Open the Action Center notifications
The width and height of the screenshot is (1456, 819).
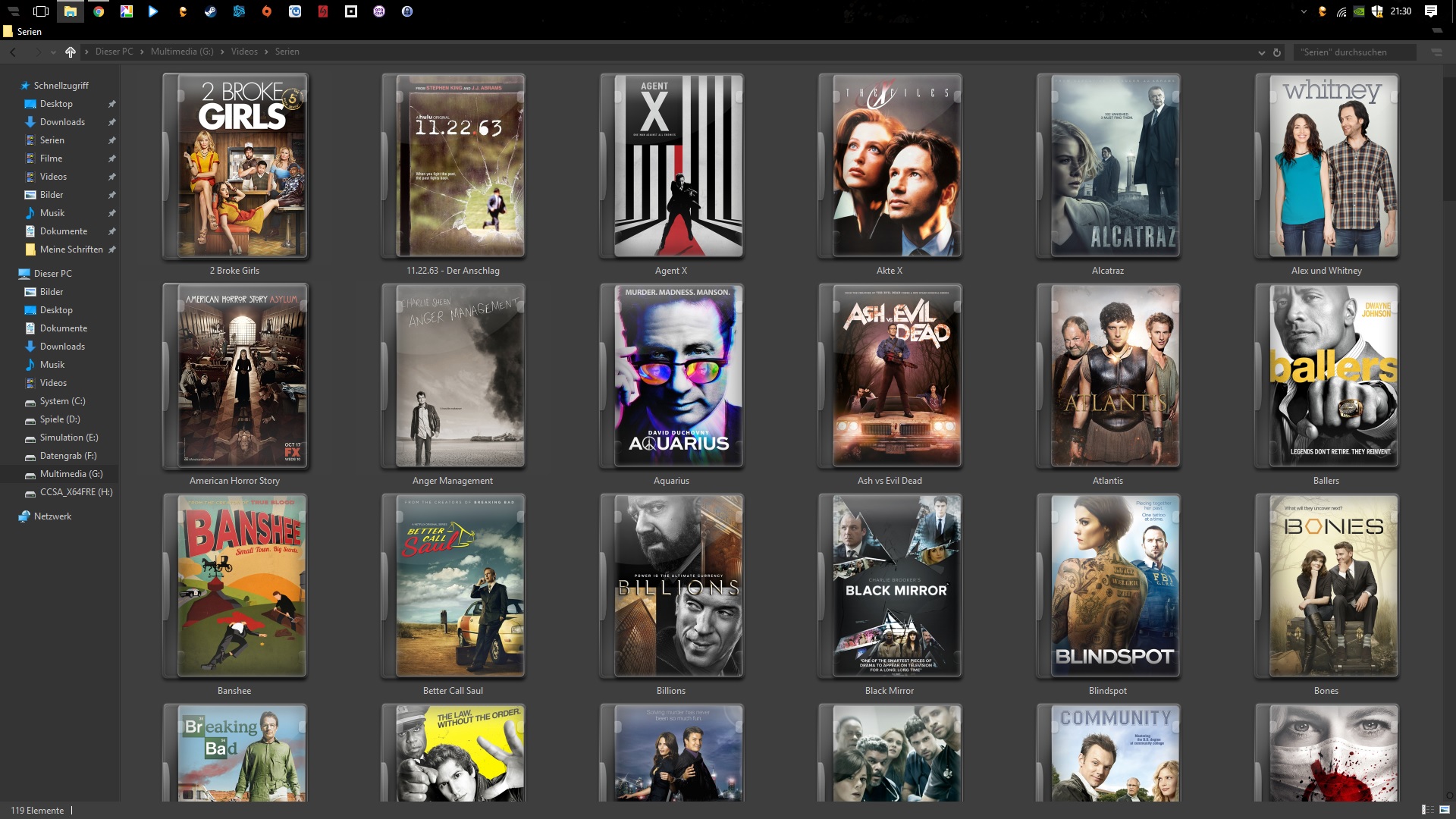pos(1431,11)
